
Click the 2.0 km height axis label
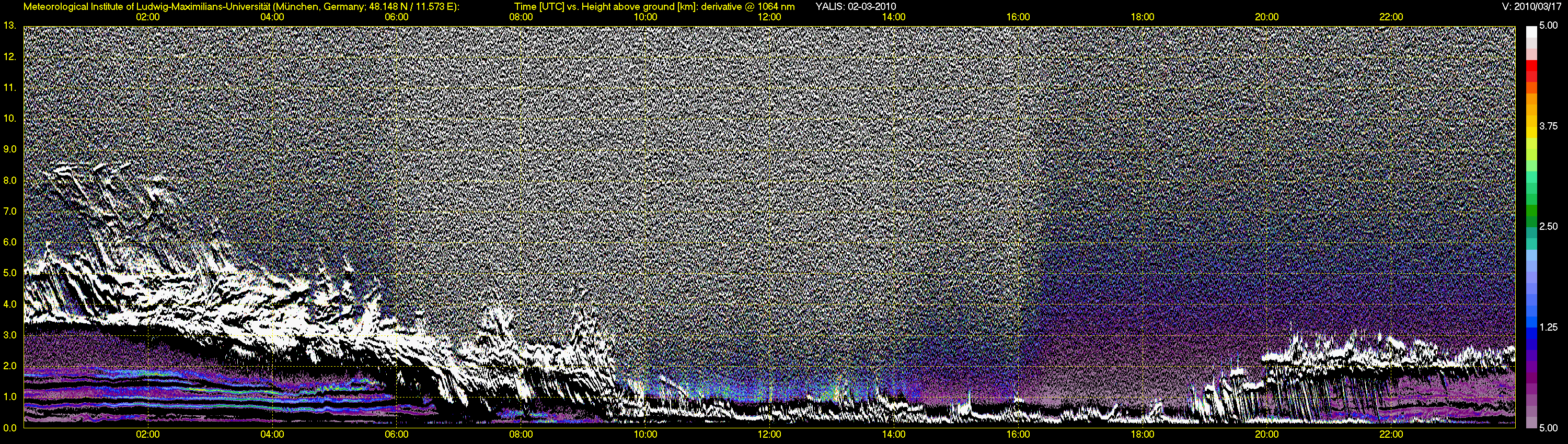[x=10, y=366]
